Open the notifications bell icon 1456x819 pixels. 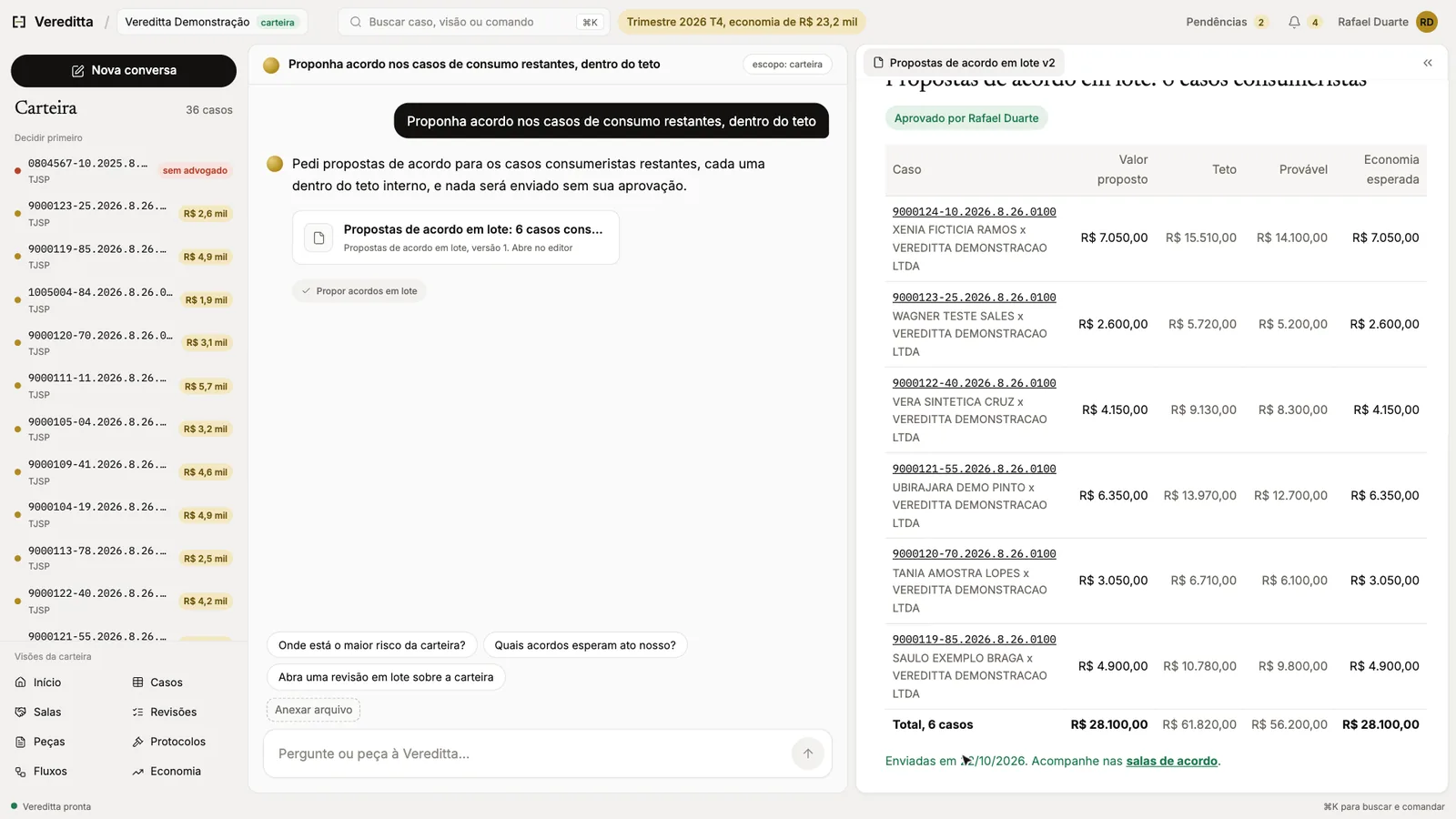click(1294, 22)
